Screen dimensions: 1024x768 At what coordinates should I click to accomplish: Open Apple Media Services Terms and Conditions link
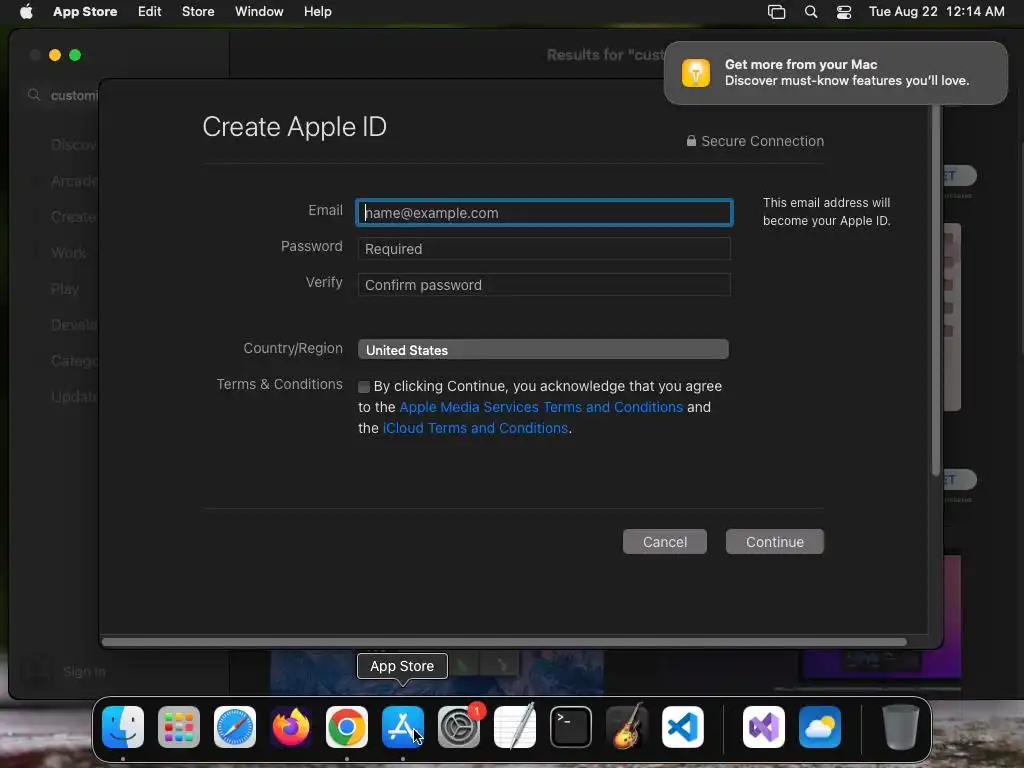541,407
